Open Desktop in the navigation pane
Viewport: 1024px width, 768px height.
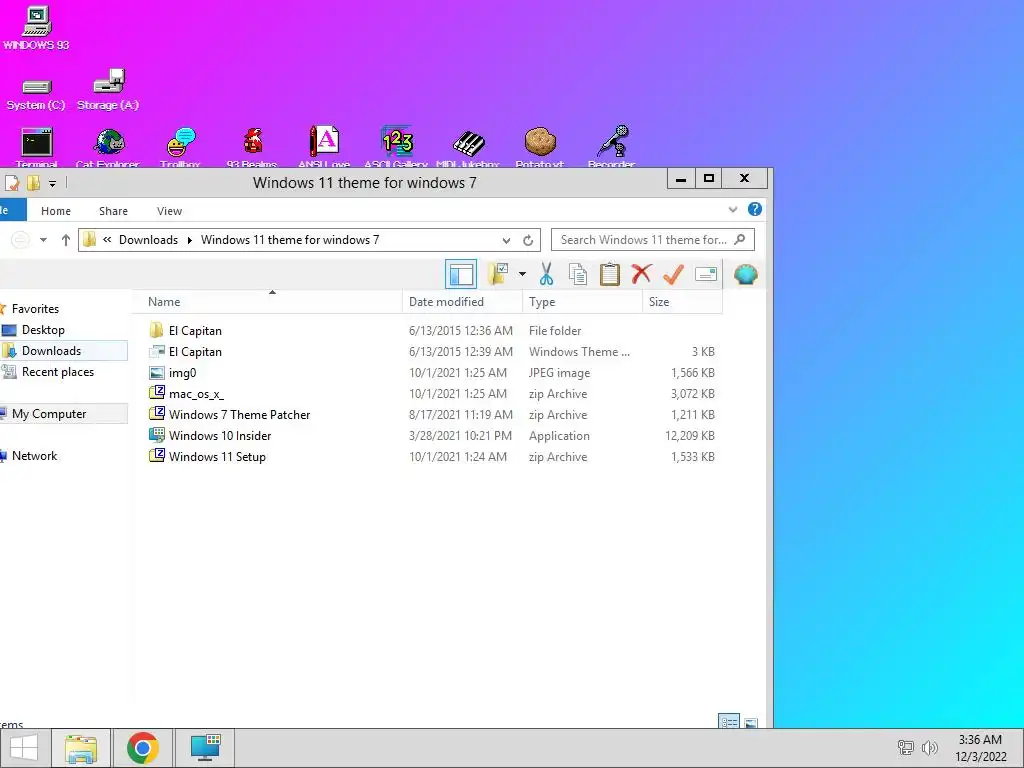click(x=43, y=330)
